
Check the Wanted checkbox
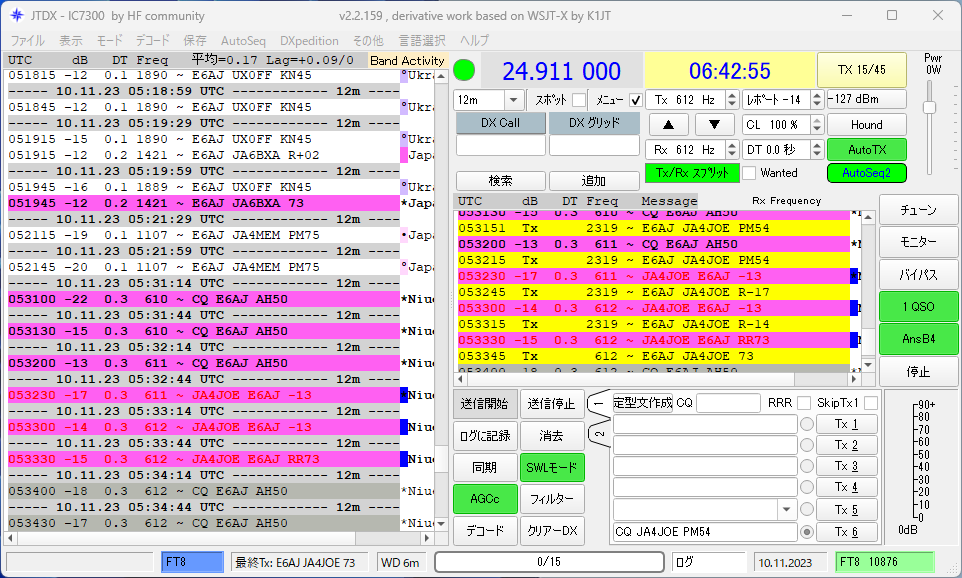748,173
